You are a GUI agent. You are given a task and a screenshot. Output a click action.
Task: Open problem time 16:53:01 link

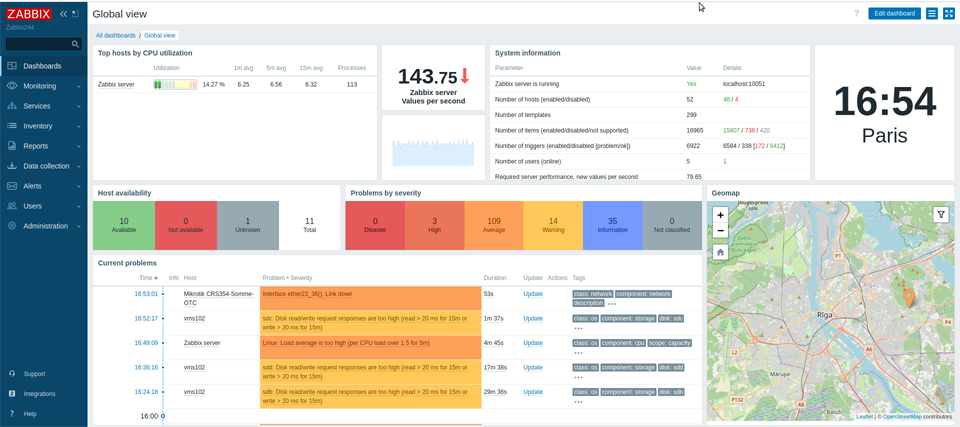click(146, 294)
